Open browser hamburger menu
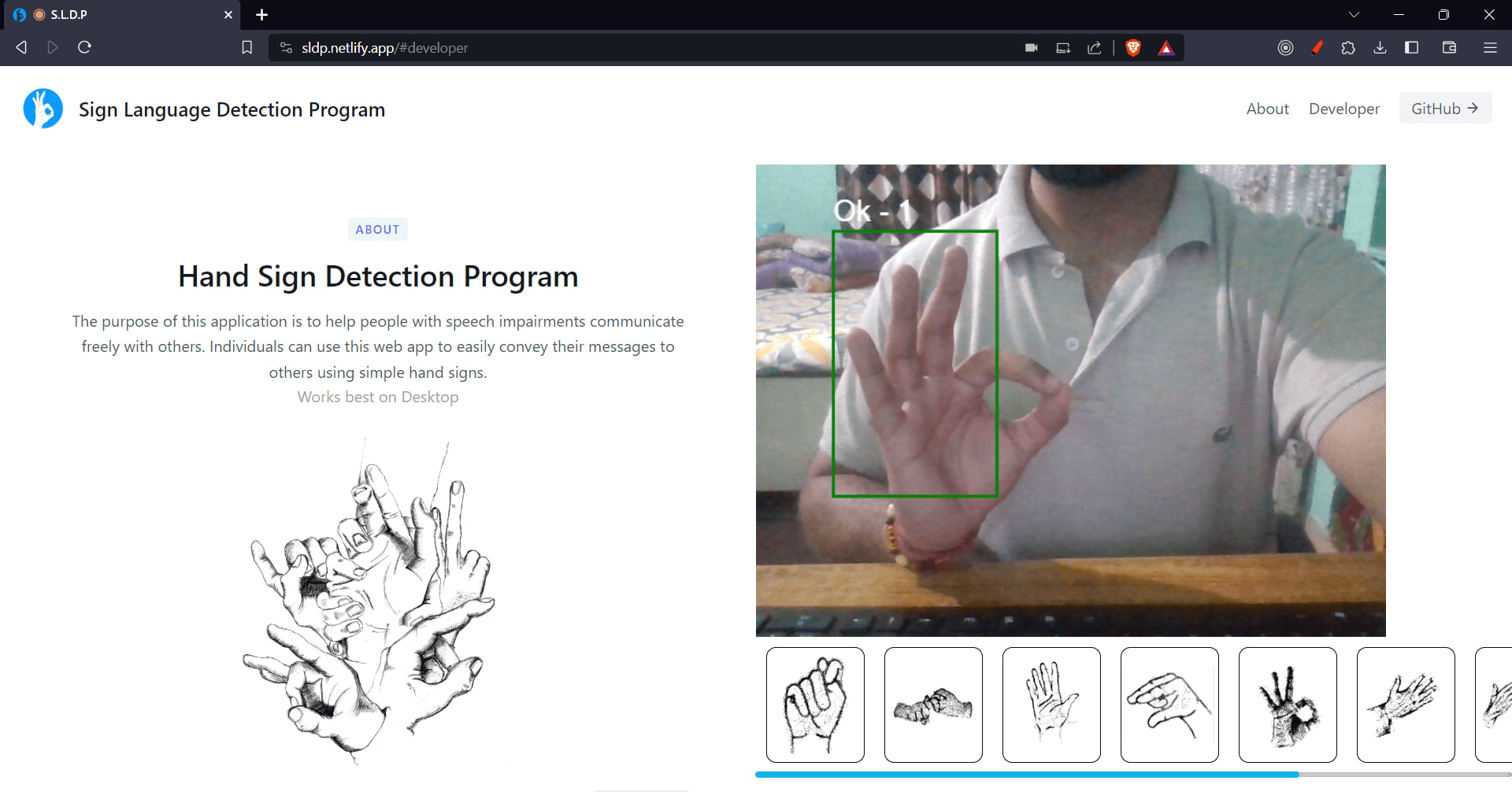This screenshot has height=799, width=1512. (1490, 48)
